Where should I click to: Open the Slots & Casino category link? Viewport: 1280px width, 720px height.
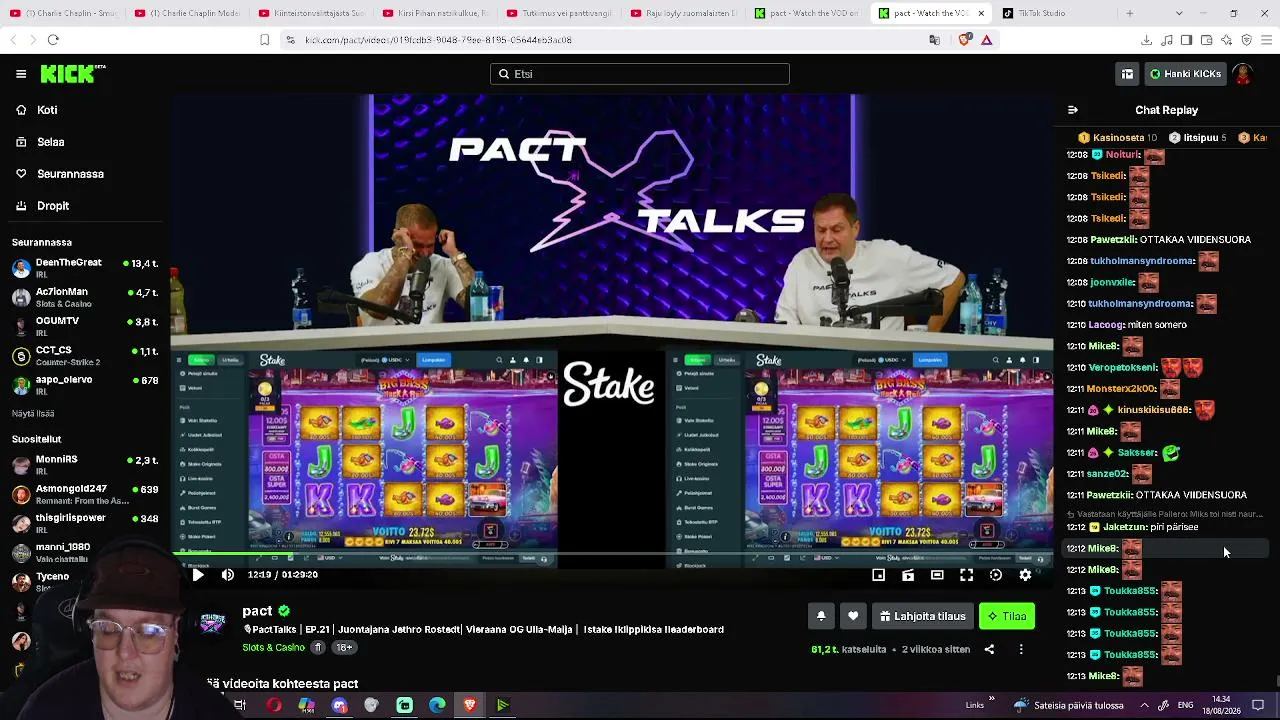(x=273, y=647)
